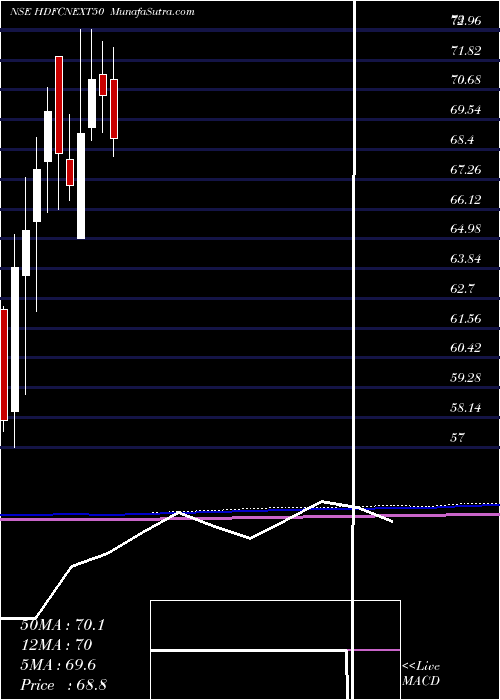The height and width of the screenshot is (700, 500).
Task: Click the 50MA : 70.1 readout
Action: tap(62, 625)
